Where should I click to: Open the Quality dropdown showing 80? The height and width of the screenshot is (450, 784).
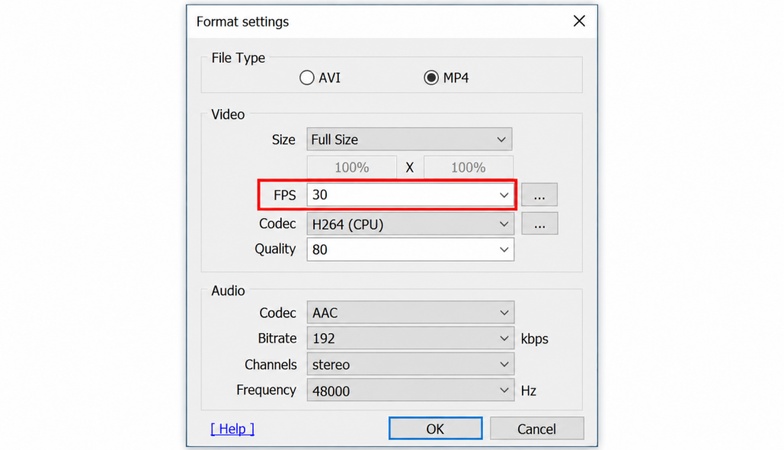[x=410, y=250]
